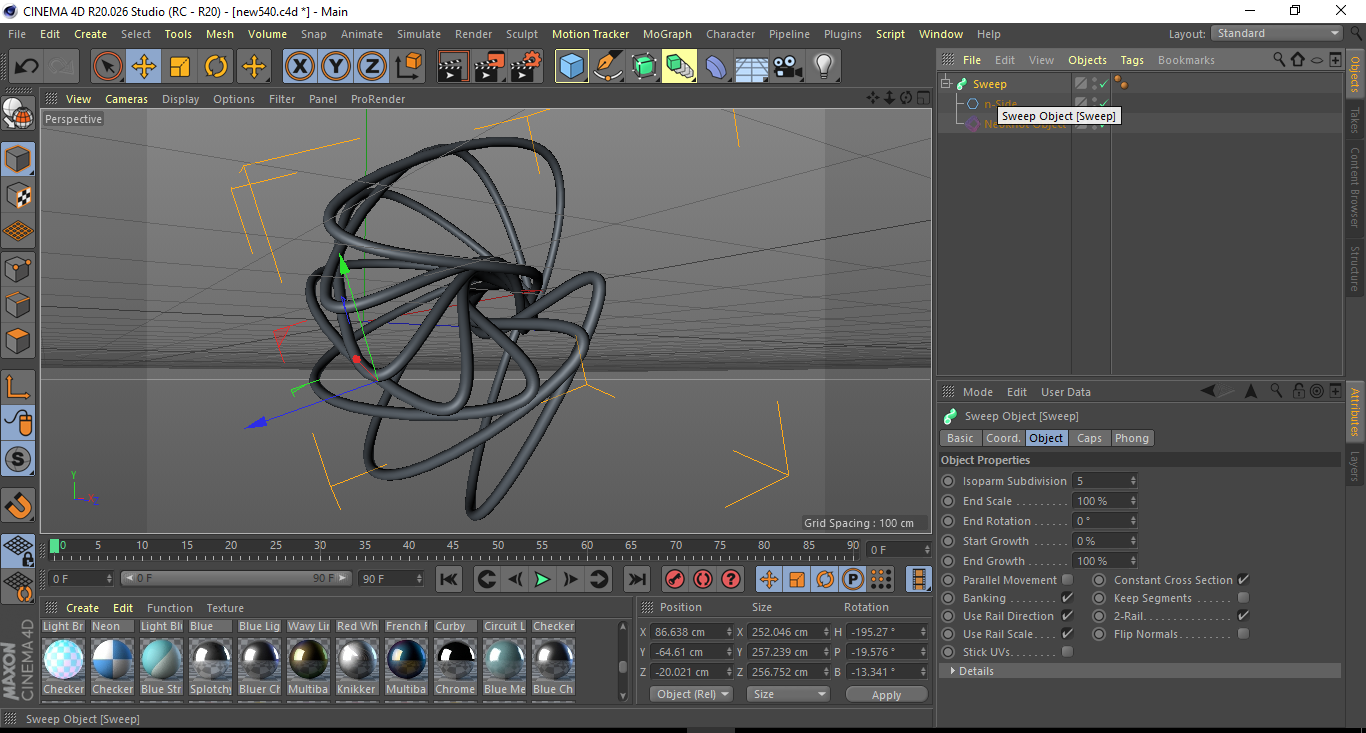
Task: Play the animation forward
Action: (x=542, y=579)
